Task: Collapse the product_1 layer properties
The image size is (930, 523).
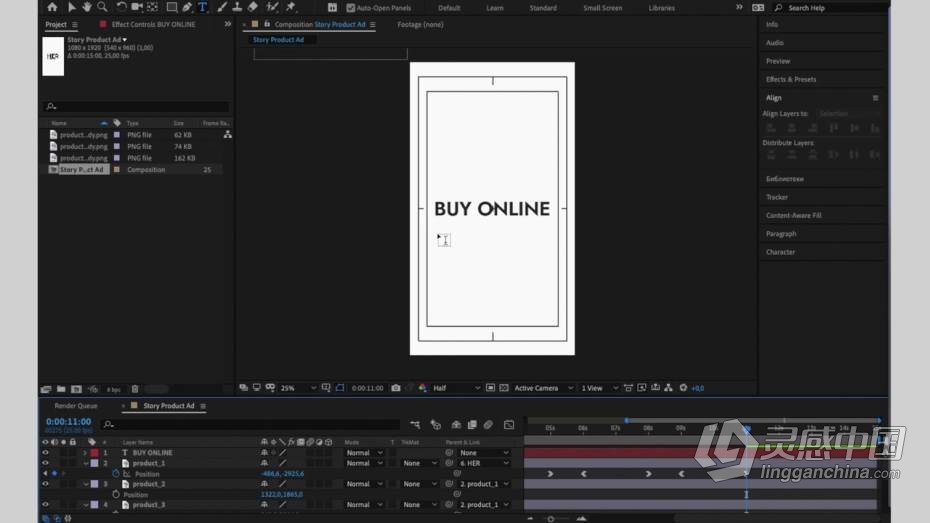Action: click(x=85, y=463)
